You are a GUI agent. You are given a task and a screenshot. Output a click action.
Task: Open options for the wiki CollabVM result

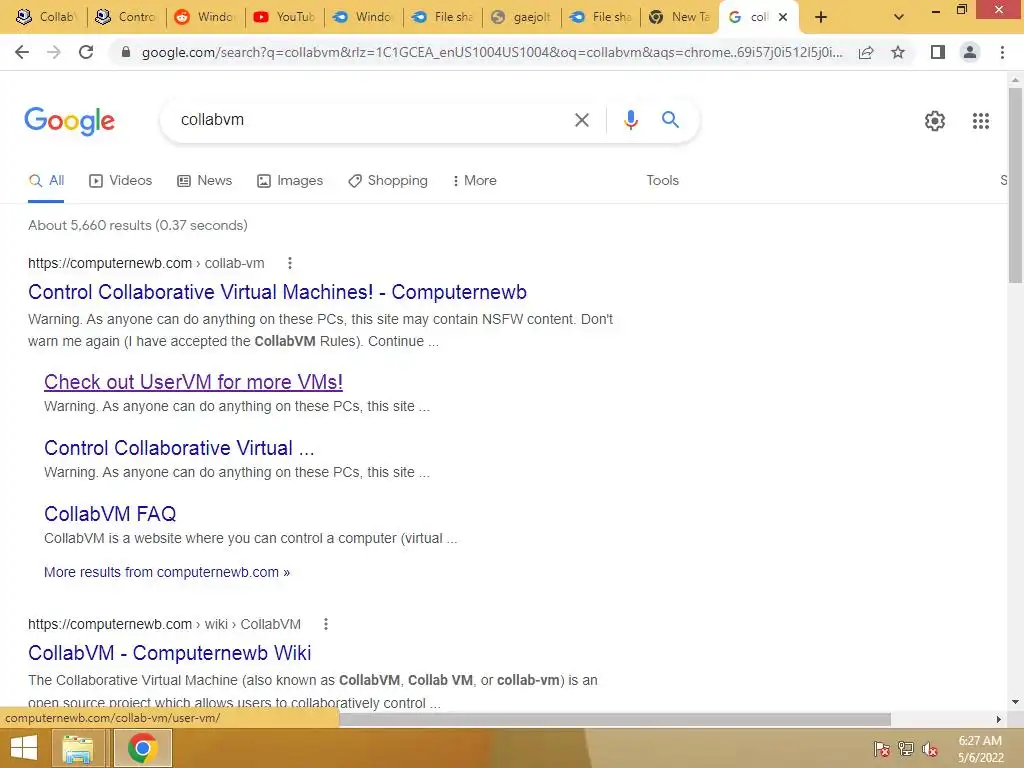326,624
